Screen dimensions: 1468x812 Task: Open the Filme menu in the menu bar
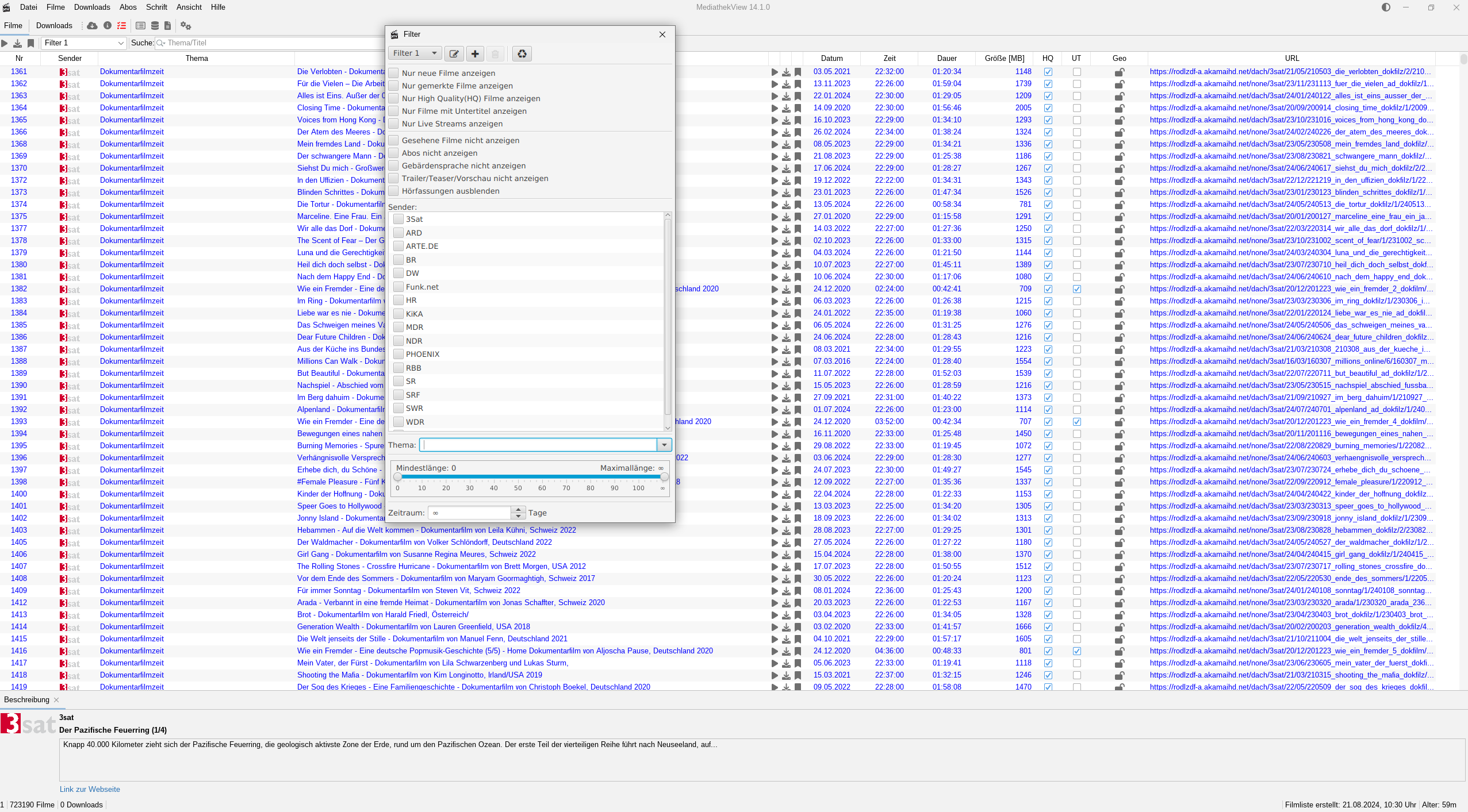(56, 7)
